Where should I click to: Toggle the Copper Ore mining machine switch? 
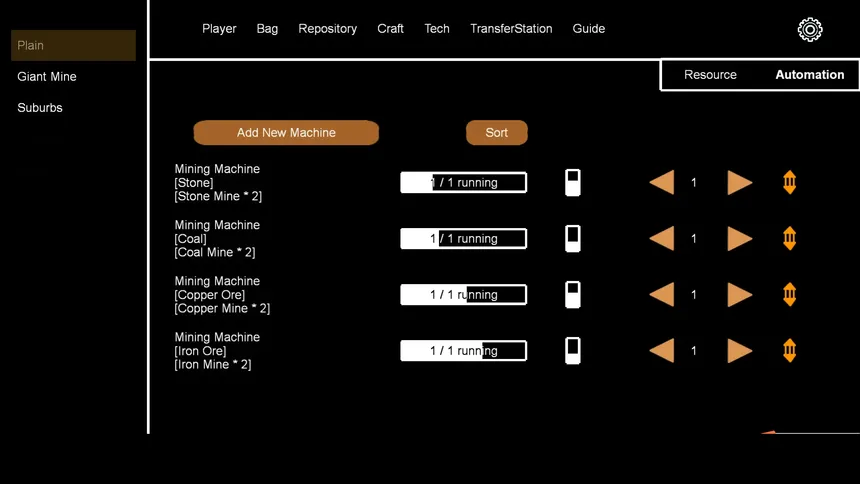pos(573,295)
